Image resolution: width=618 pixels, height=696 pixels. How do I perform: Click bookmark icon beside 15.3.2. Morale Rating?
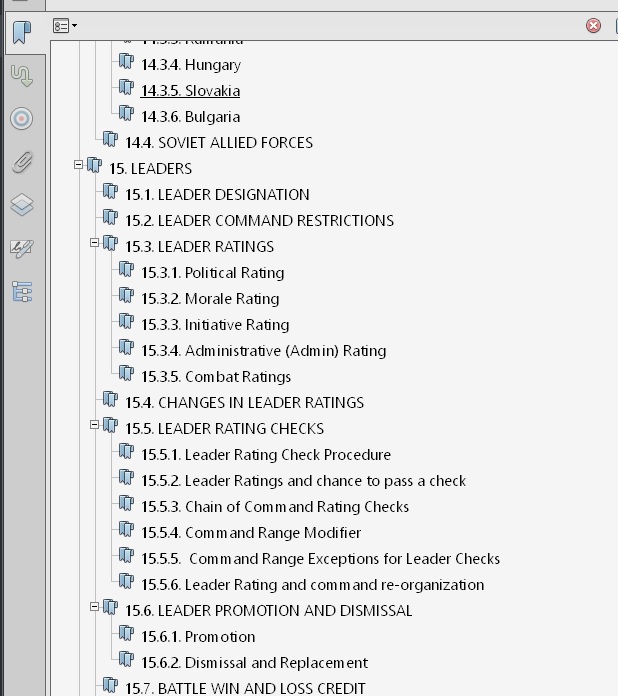point(126,295)
